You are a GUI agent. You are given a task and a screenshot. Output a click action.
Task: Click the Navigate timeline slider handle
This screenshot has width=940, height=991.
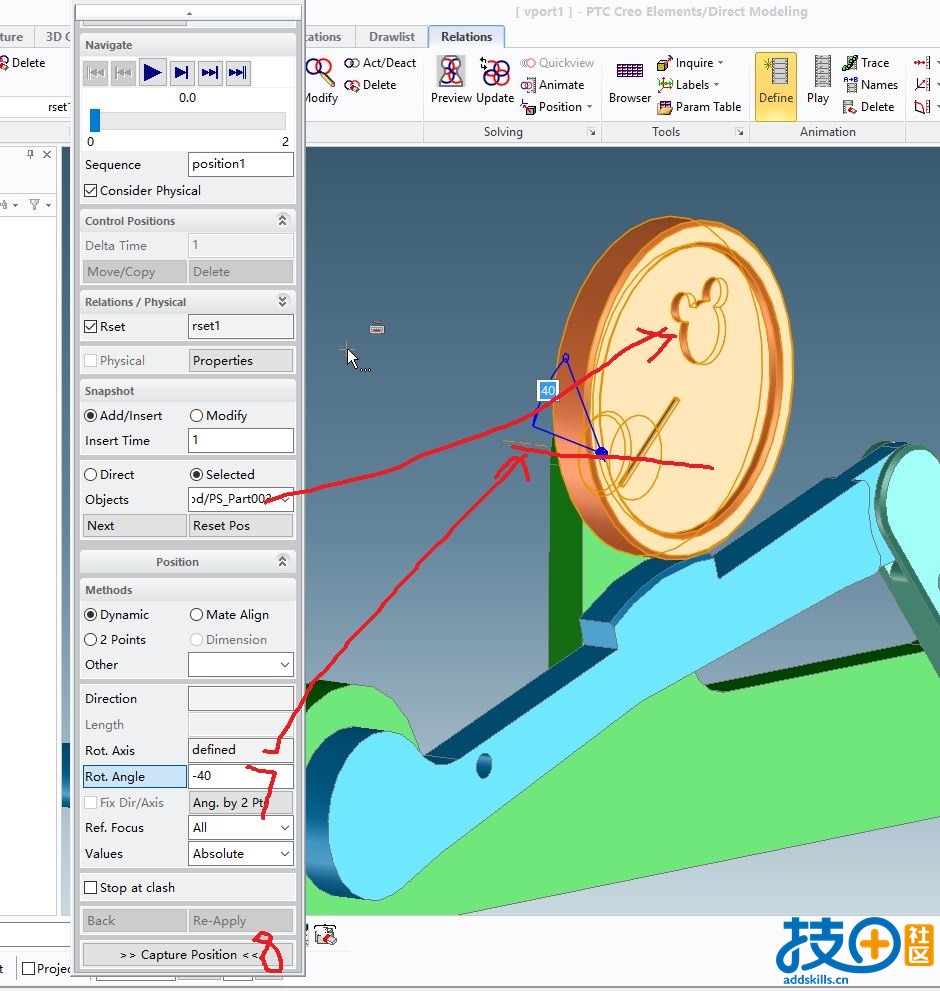coord(95,120)
